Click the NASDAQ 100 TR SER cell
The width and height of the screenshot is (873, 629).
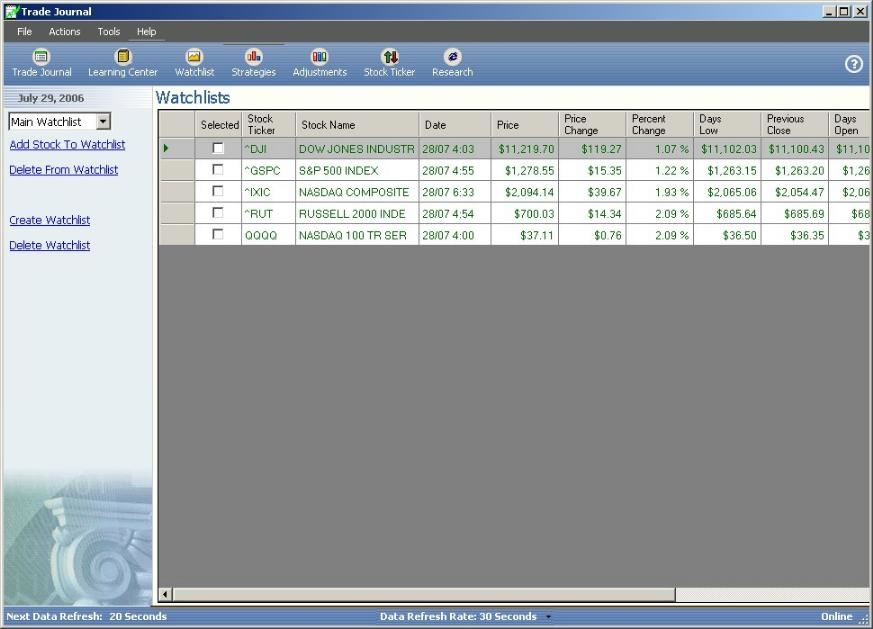tap(357, 235)
